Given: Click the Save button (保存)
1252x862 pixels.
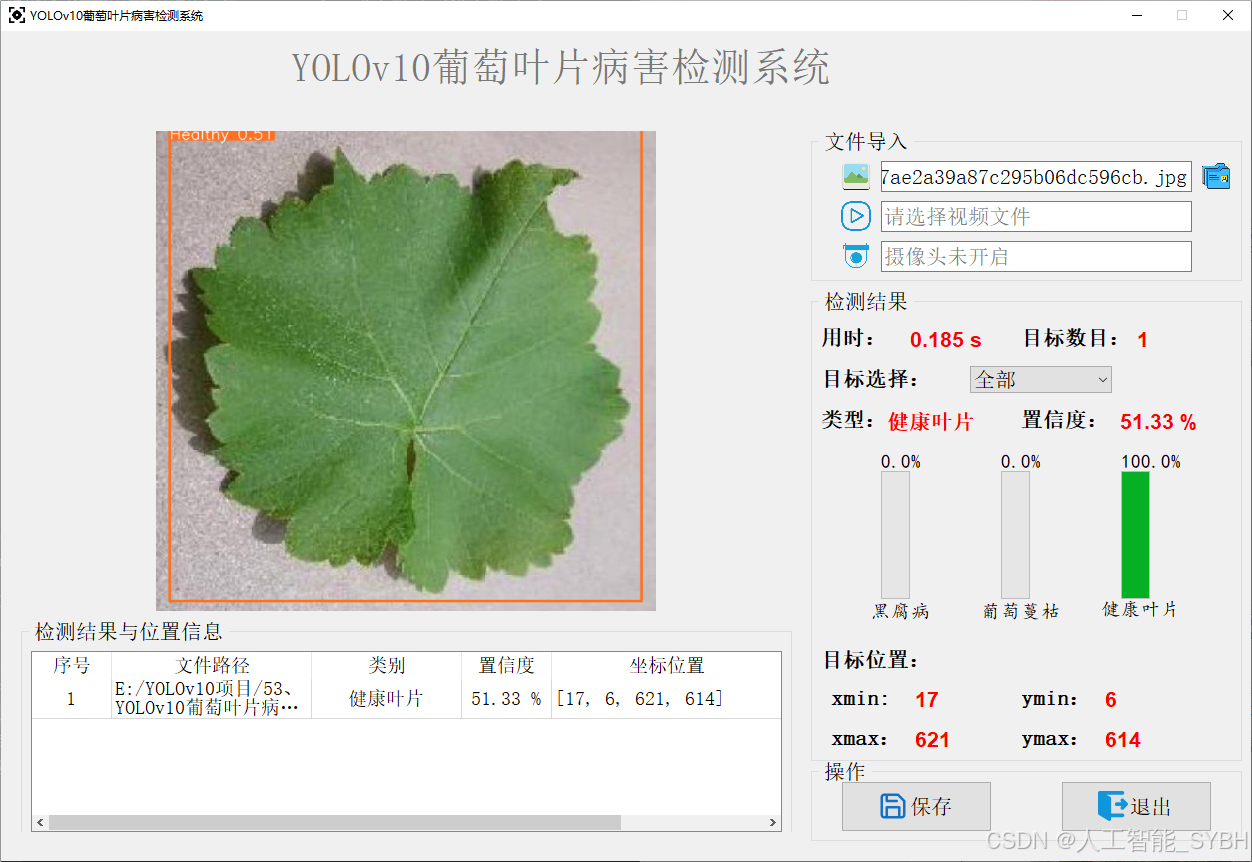Looking at the screenshot, I should point(916,806).
